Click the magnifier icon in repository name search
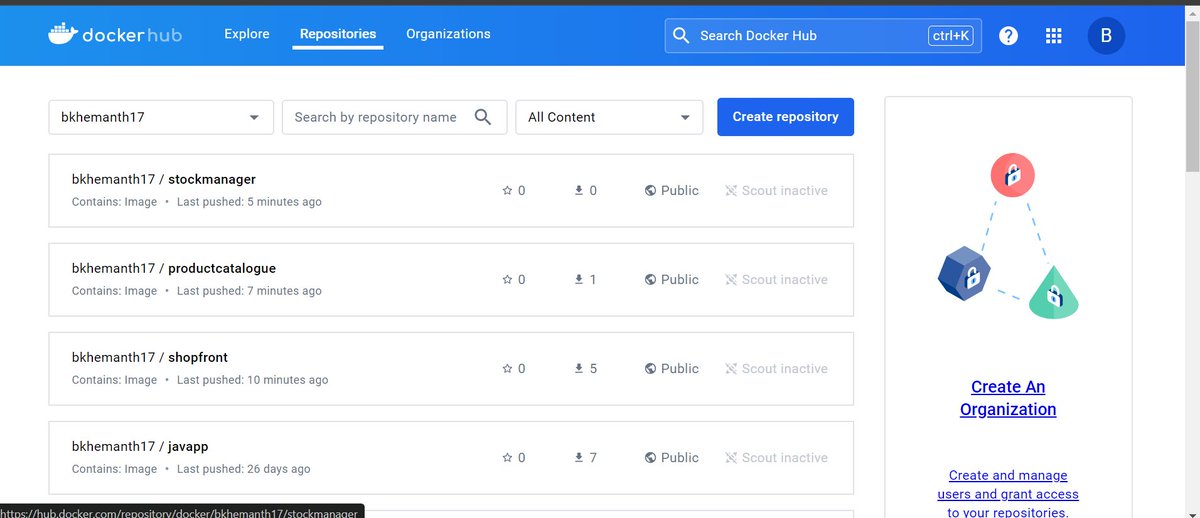The height and width of the screenshot is (518, 1200). click(x=483, y=117)
